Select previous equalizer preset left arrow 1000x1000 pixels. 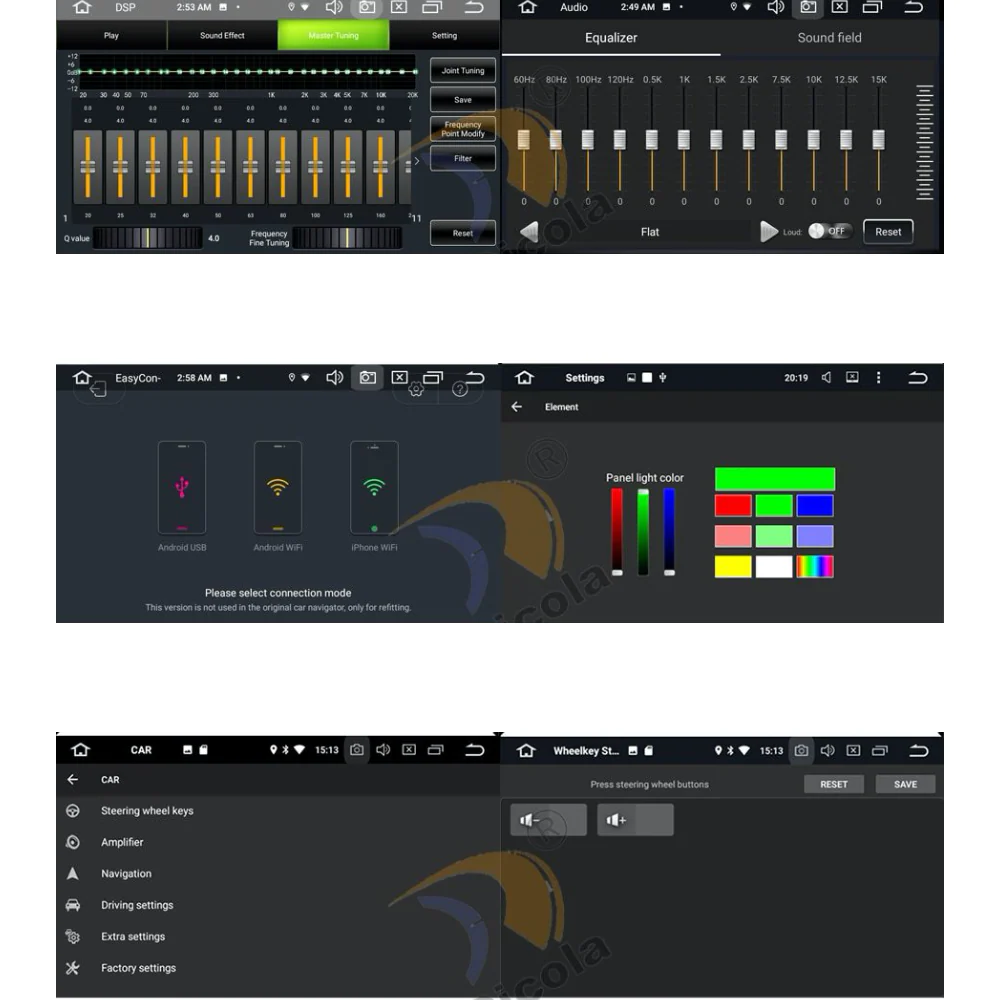point(529,232)
